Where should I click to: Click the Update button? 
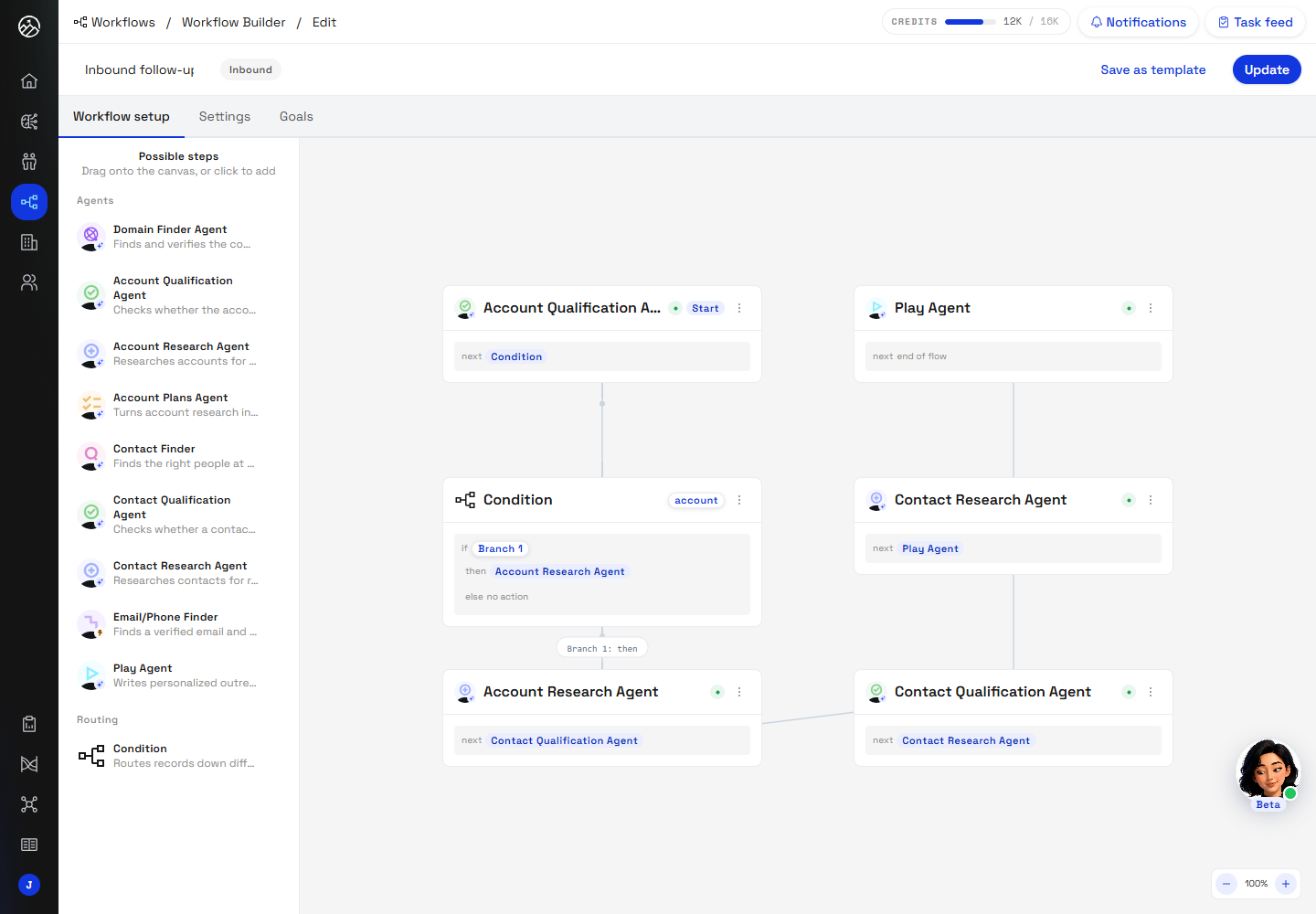point(1267,69)
